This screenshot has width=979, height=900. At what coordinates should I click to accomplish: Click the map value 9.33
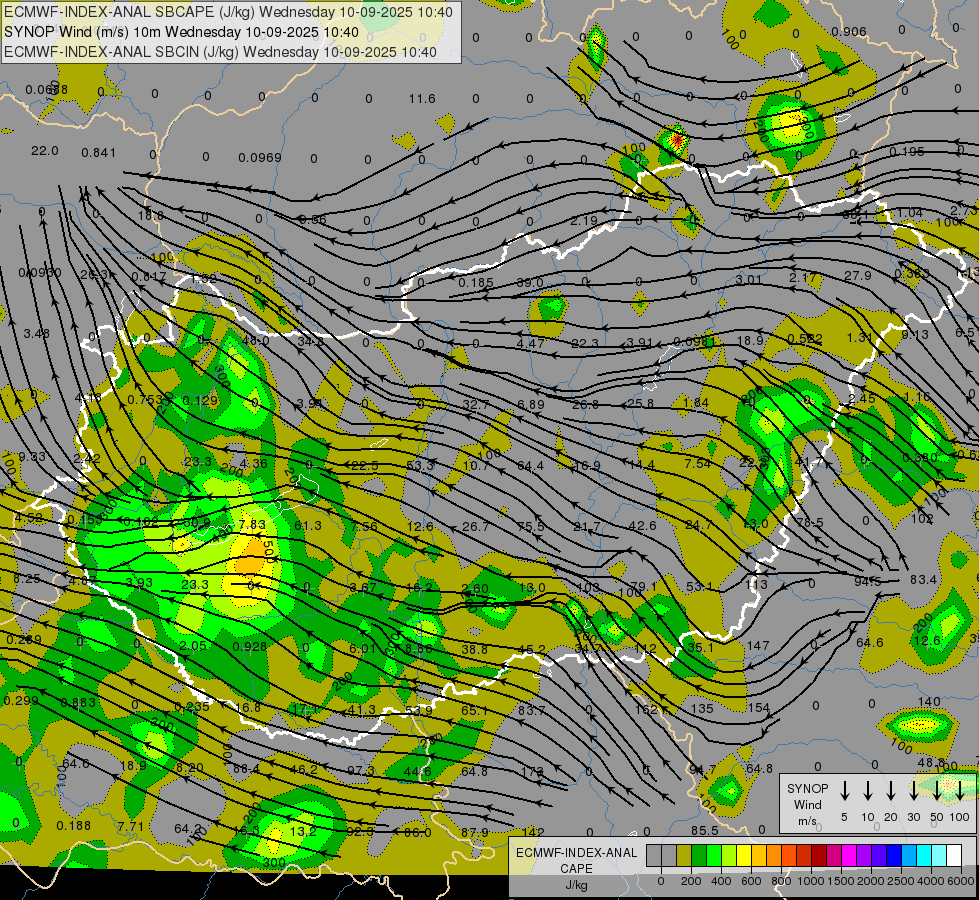[x=32, y=457]
